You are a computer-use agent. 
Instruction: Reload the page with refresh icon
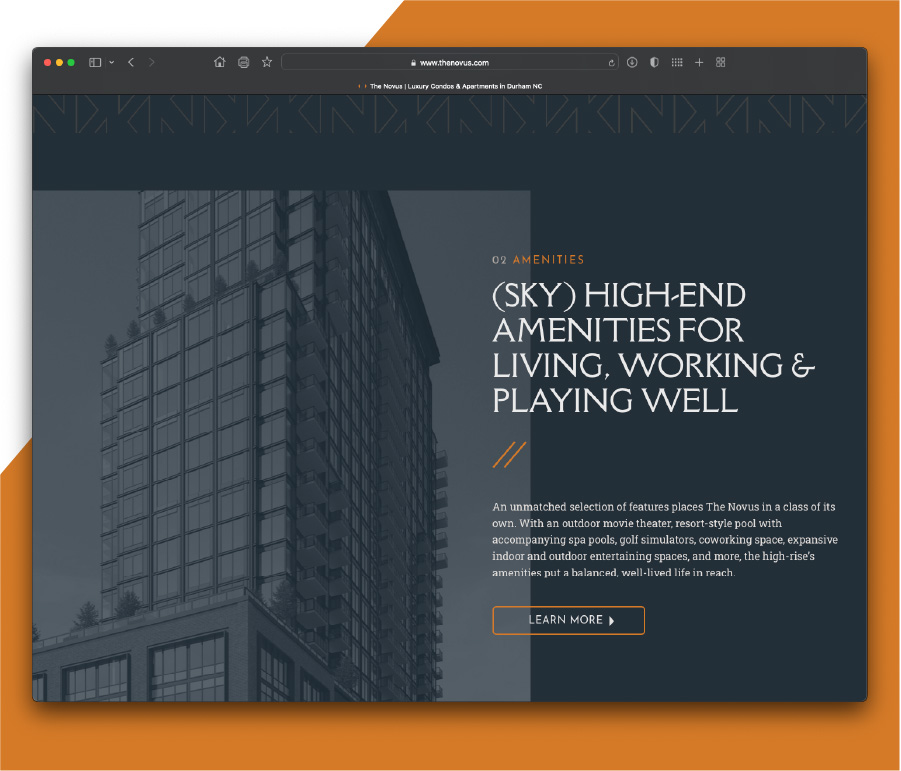pos(611,63)
